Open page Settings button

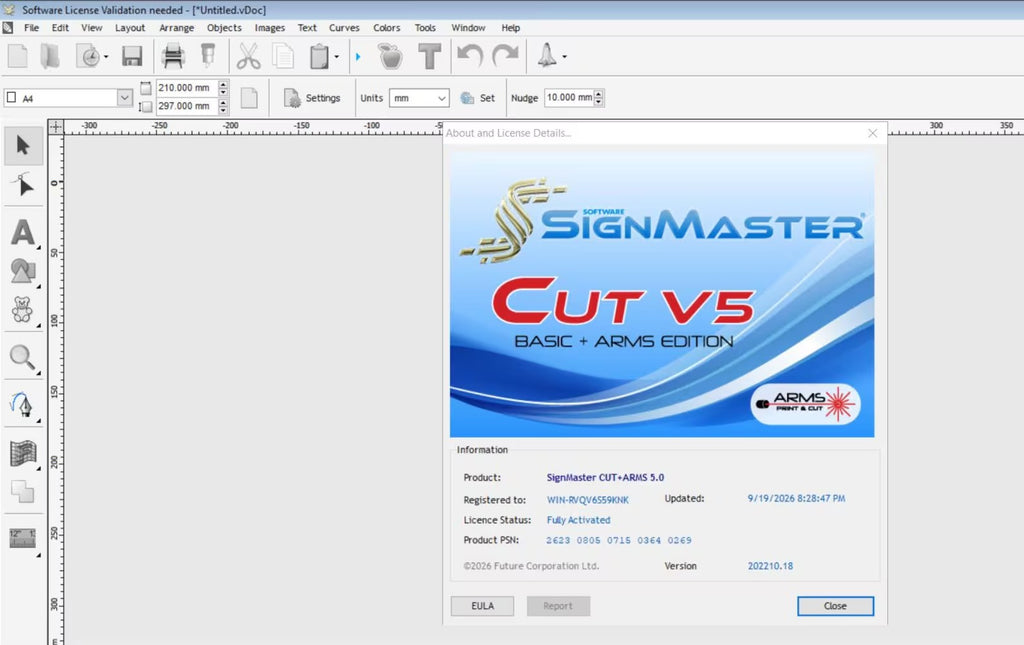coord(312,98)
